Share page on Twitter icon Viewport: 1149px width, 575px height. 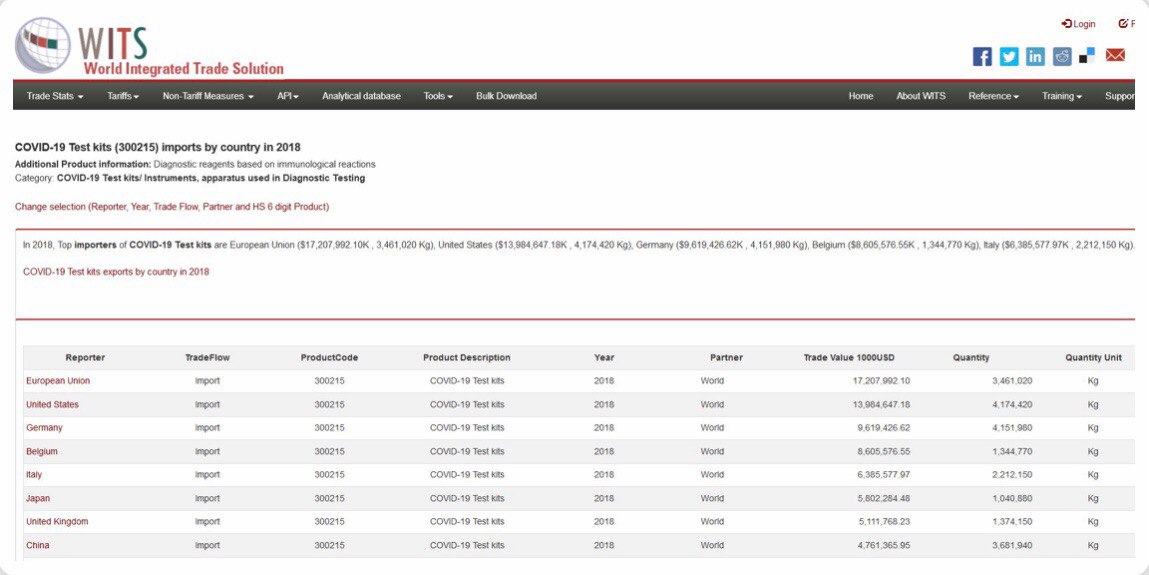(1009, 56)
